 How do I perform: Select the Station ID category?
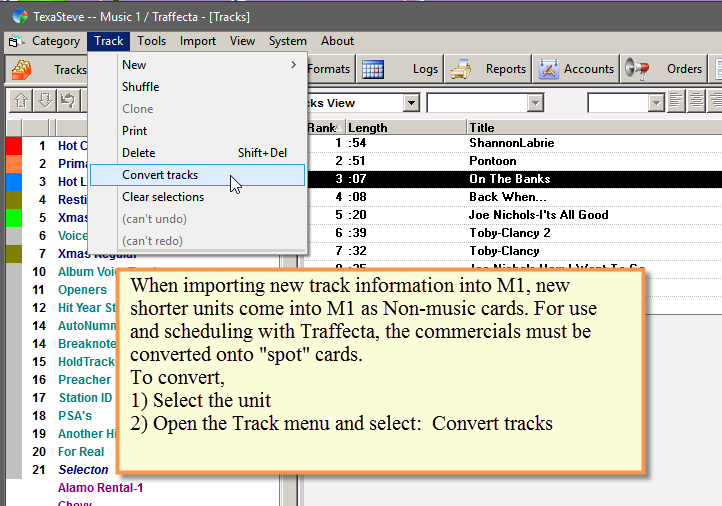point(85,398)
